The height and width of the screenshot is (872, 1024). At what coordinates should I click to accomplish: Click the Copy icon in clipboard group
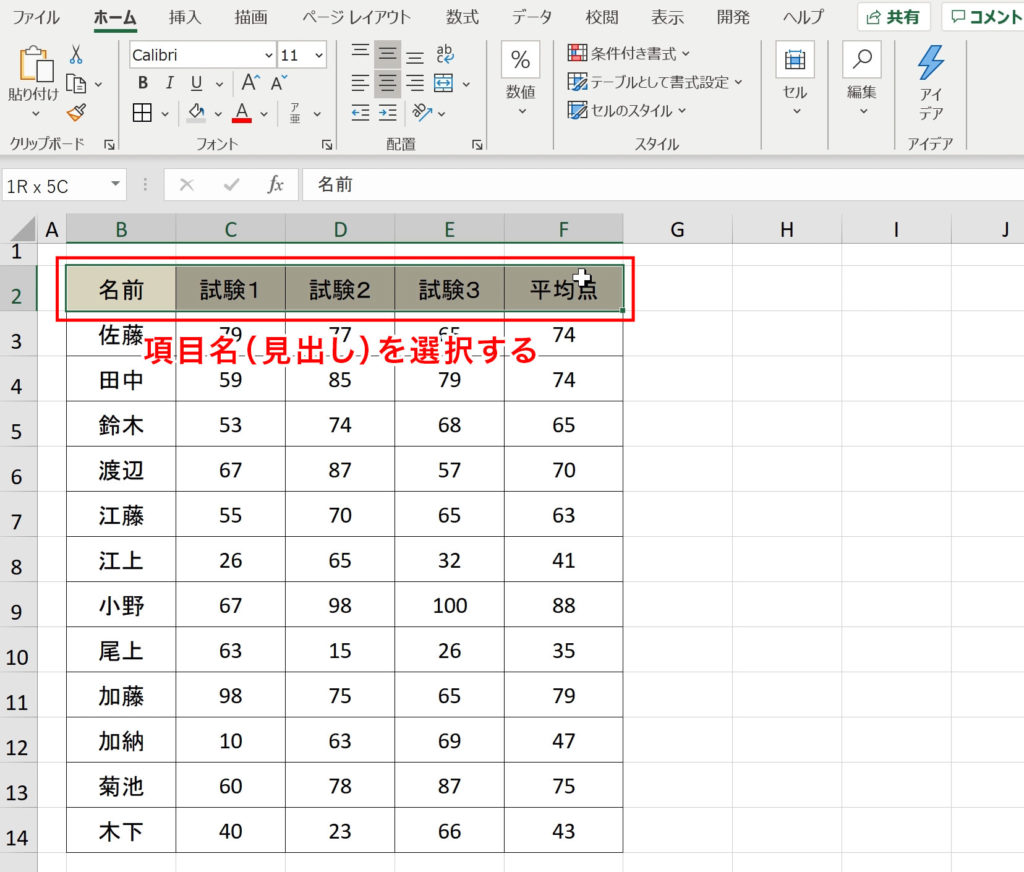click(x=76, y=84)
